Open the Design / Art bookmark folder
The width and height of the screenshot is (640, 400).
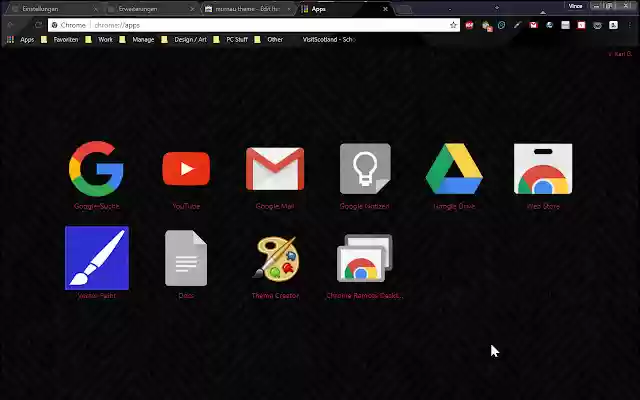click(x=184, y=40)
